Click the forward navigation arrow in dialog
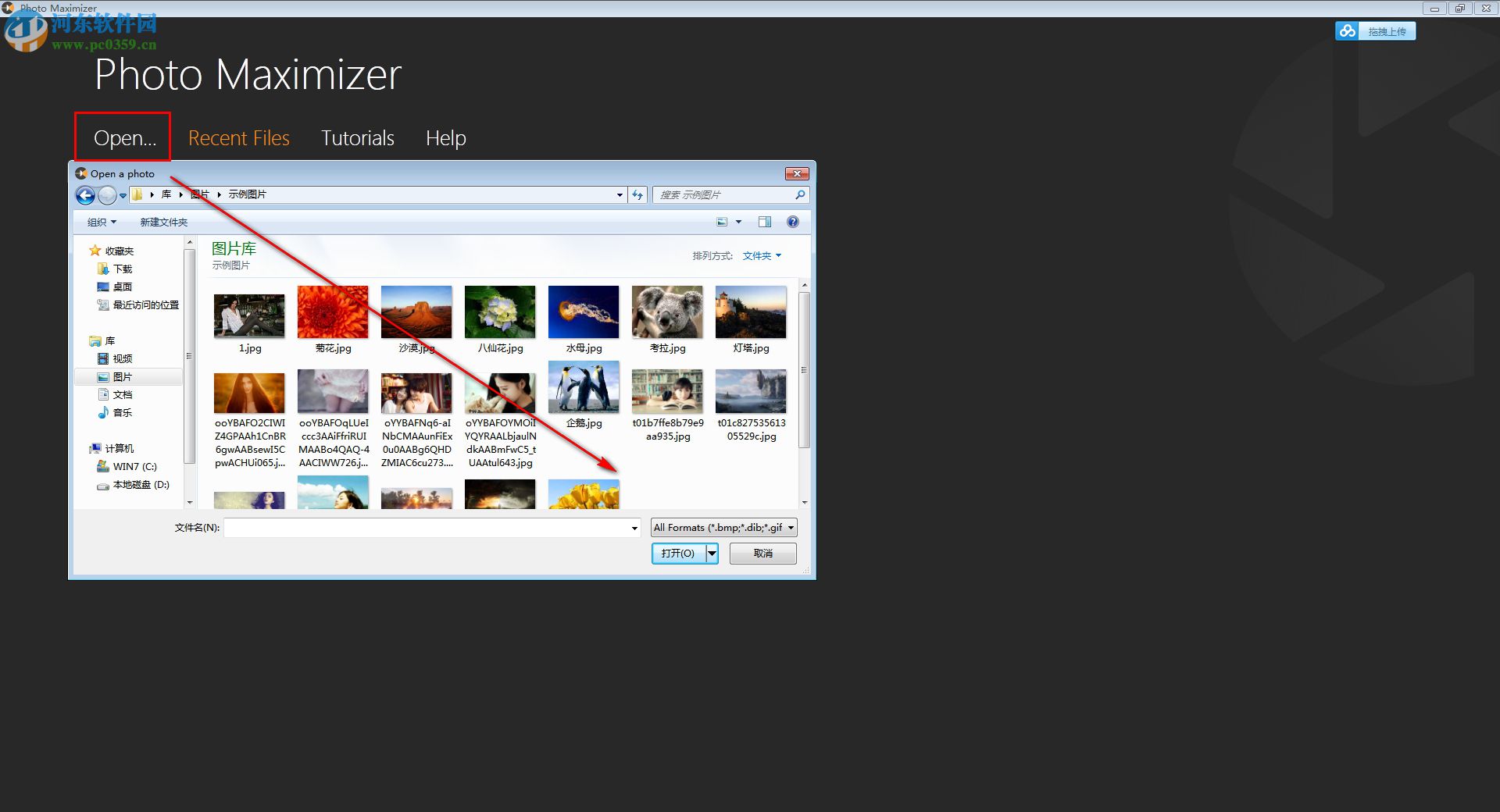The width and height of the screenshot is (1500, 812). point(107,195)
